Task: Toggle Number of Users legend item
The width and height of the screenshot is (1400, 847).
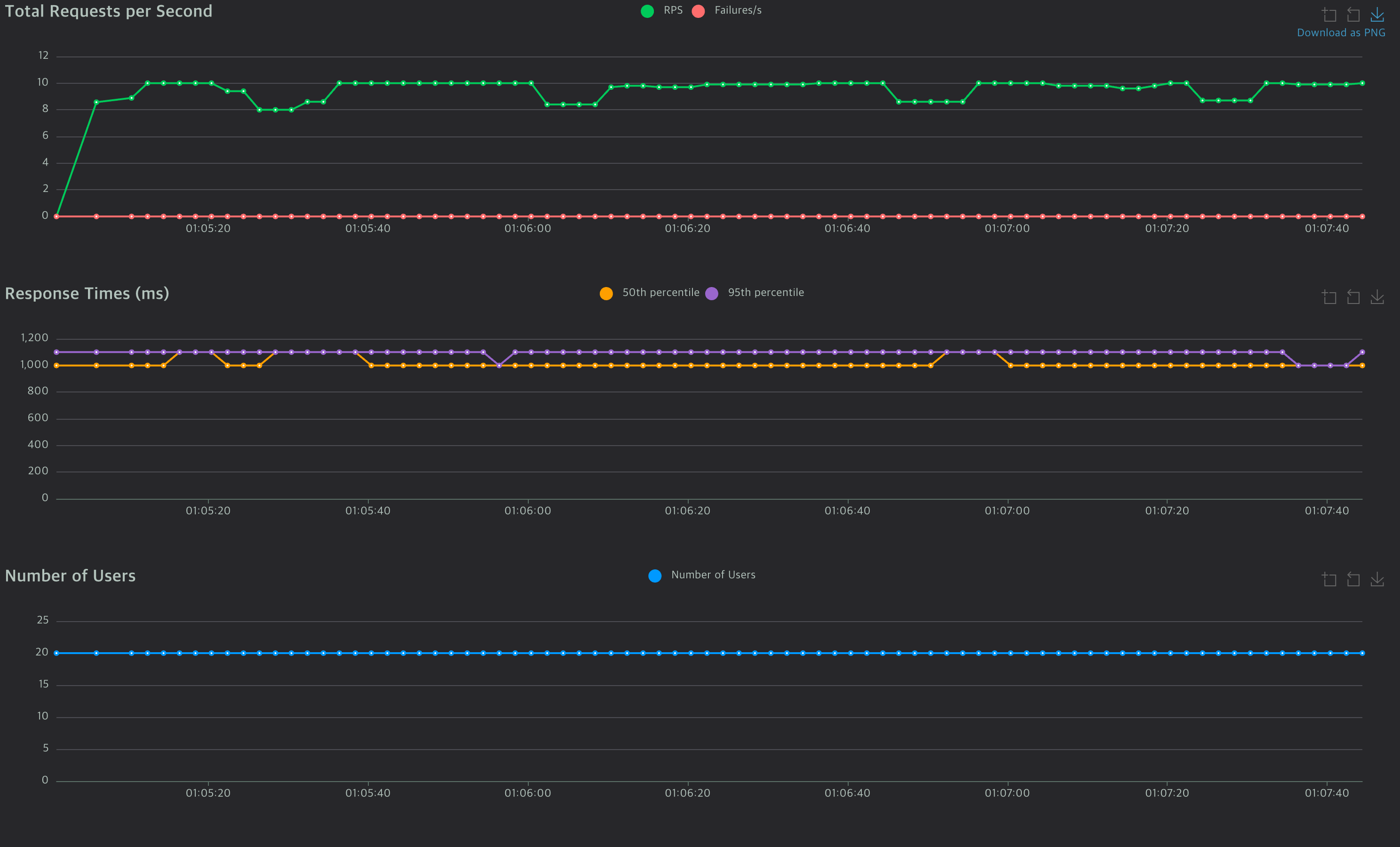Action: click(x=713, y=575)
